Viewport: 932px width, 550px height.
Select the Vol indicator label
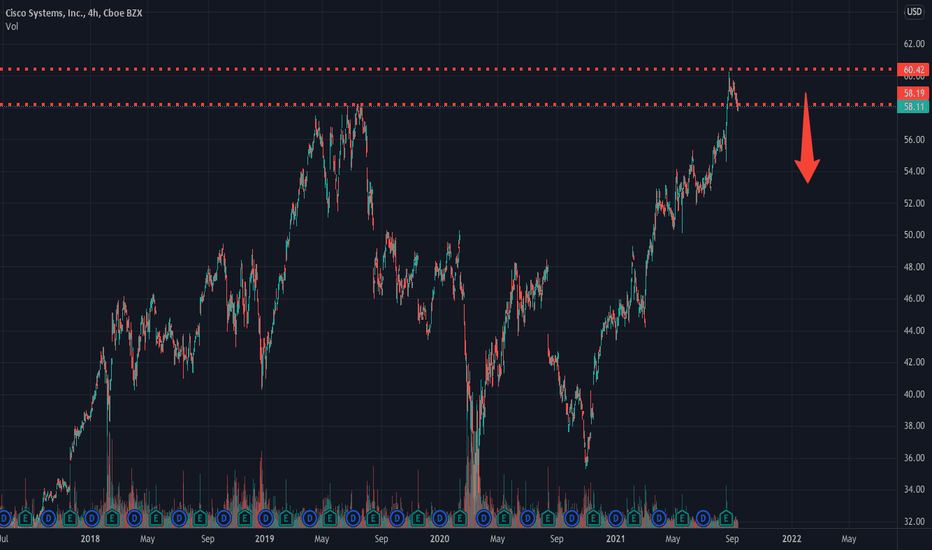click(11, 27)
